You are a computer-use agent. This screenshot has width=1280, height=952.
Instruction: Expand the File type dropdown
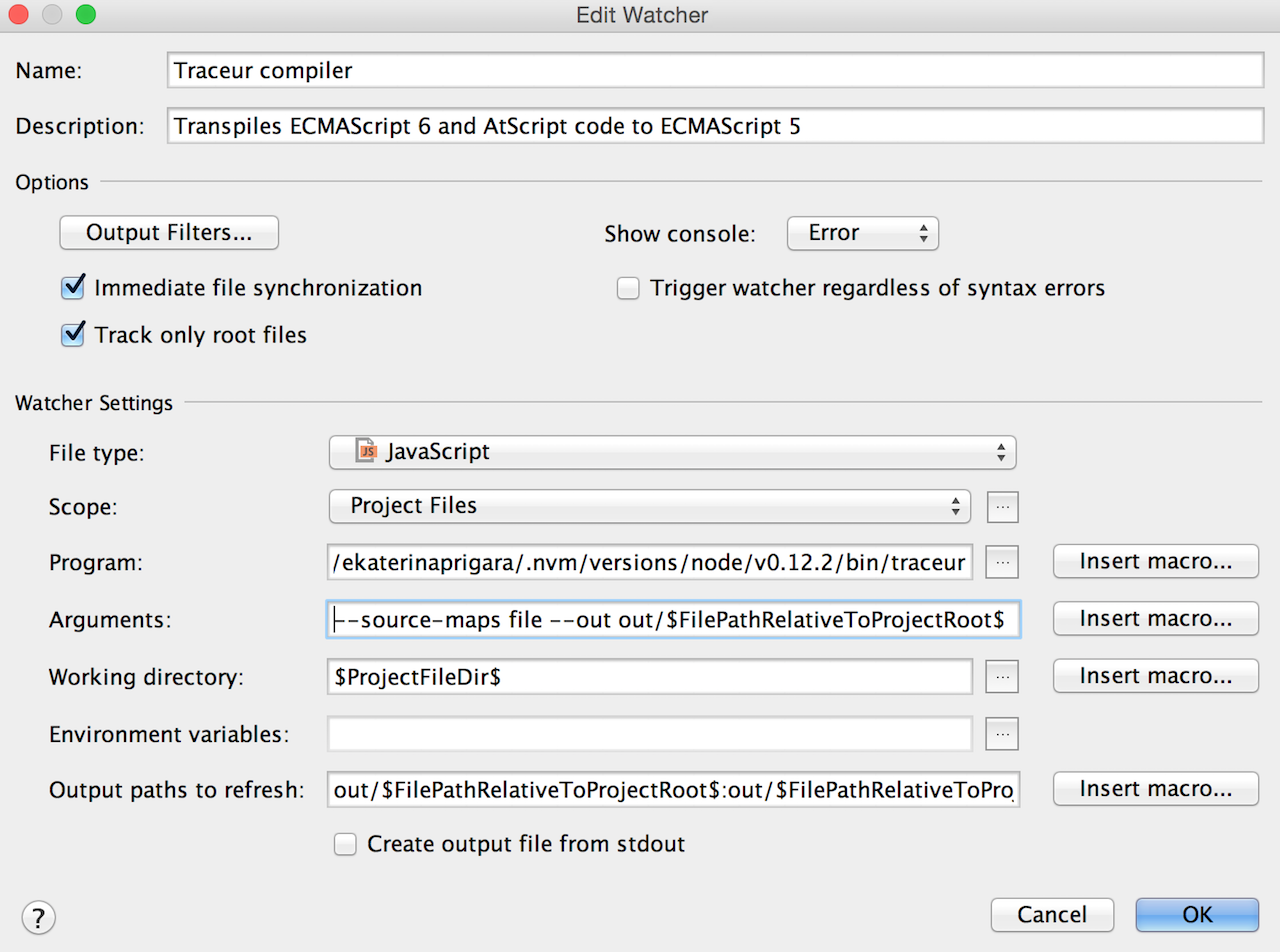click(x=672, y=452)
